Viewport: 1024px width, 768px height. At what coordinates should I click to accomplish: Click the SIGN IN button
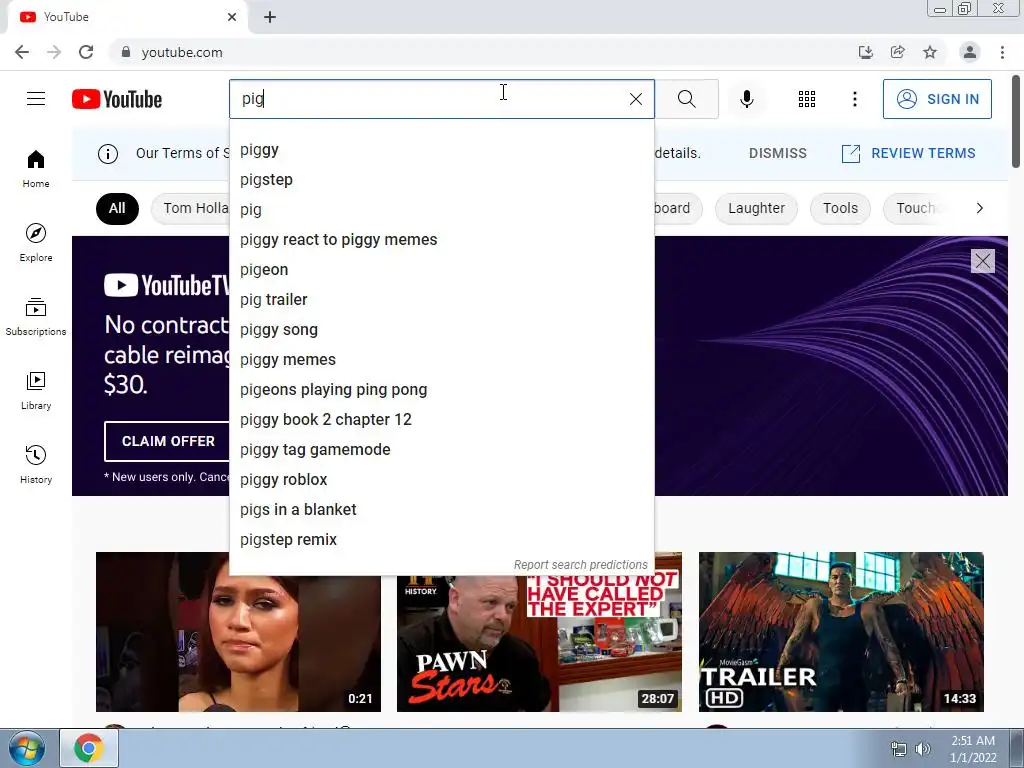(x=937, y=99)
